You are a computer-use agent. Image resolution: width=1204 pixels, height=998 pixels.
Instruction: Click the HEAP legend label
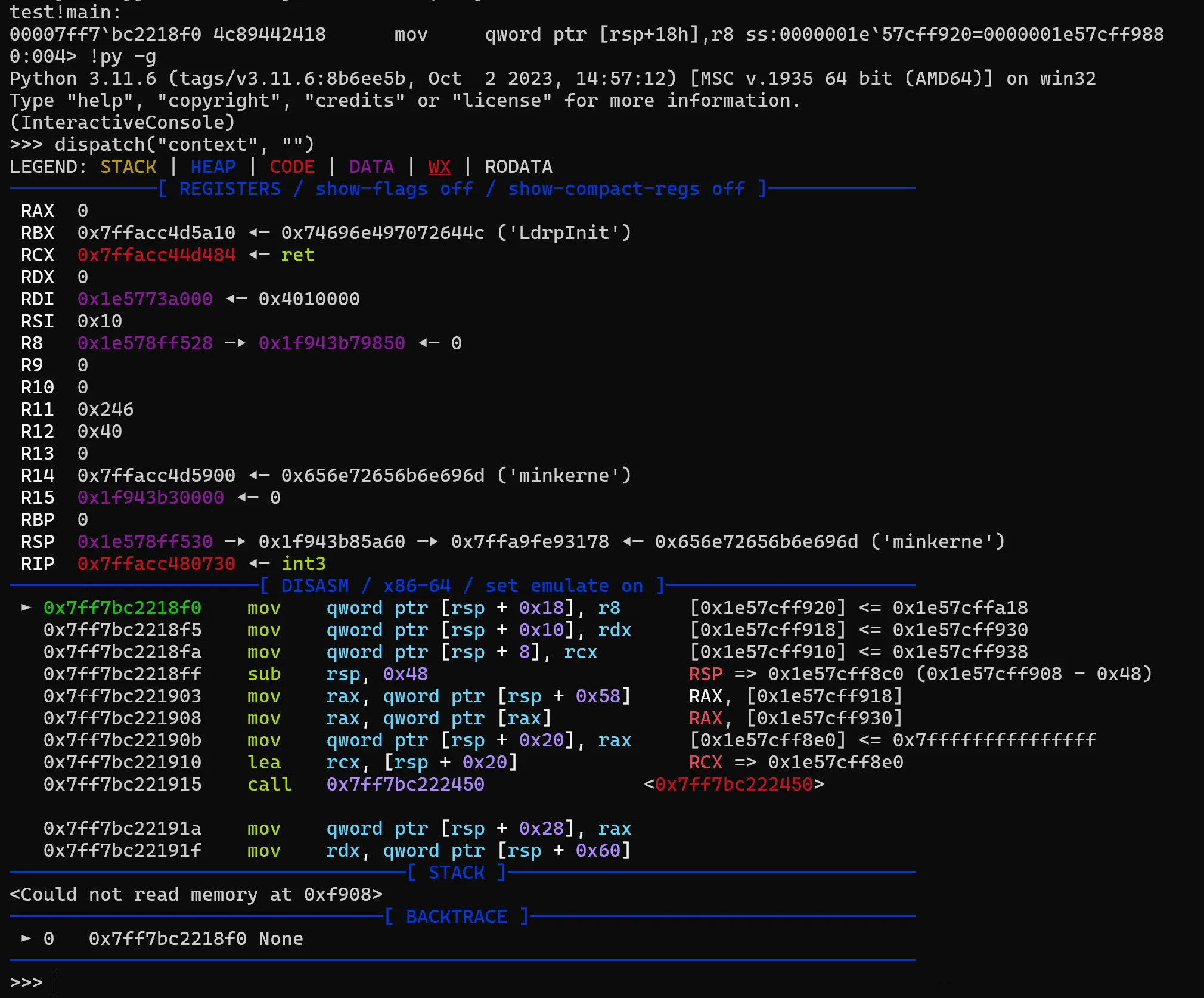point(213,166)
